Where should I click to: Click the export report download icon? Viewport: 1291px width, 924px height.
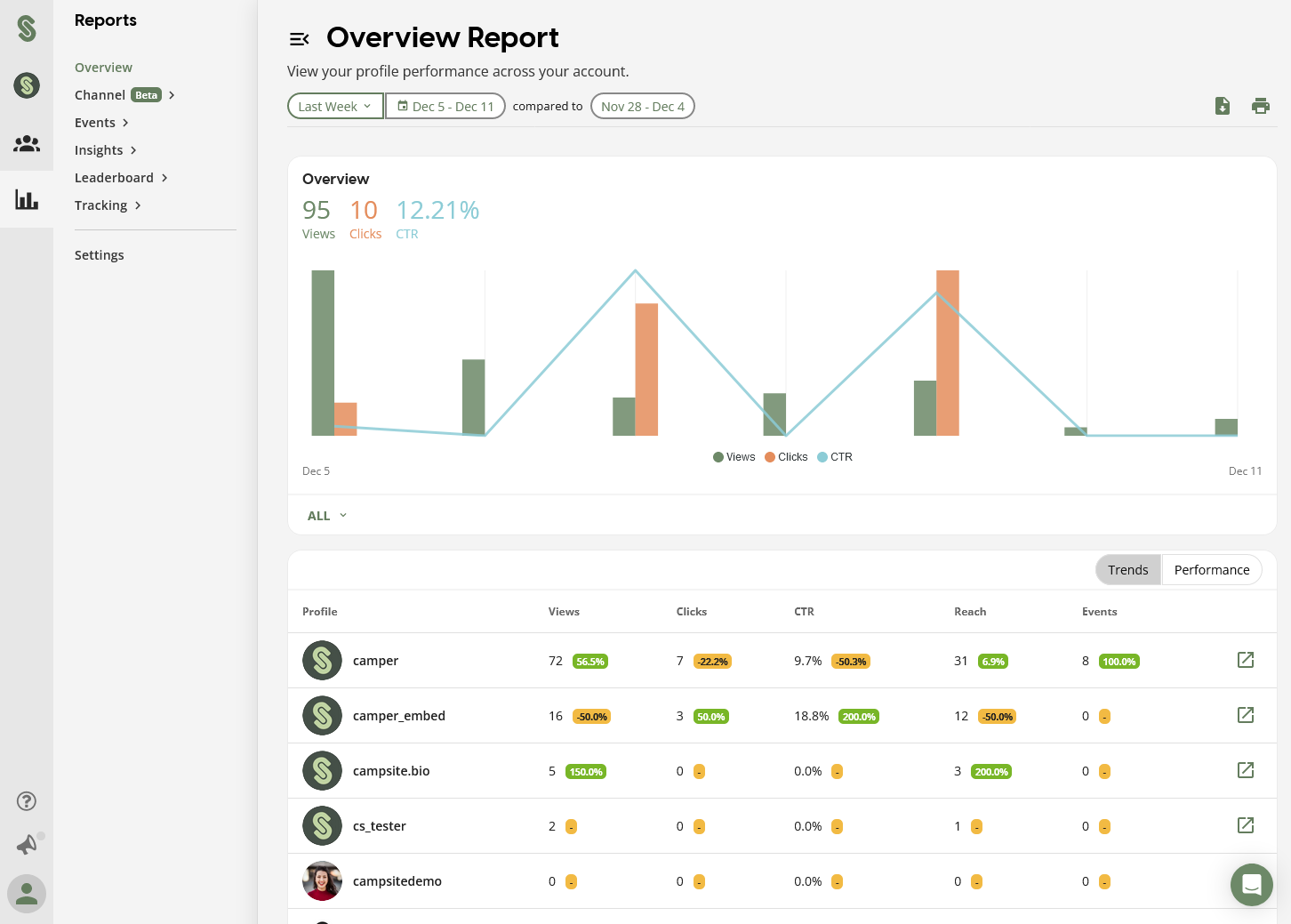pos(1223,106)
